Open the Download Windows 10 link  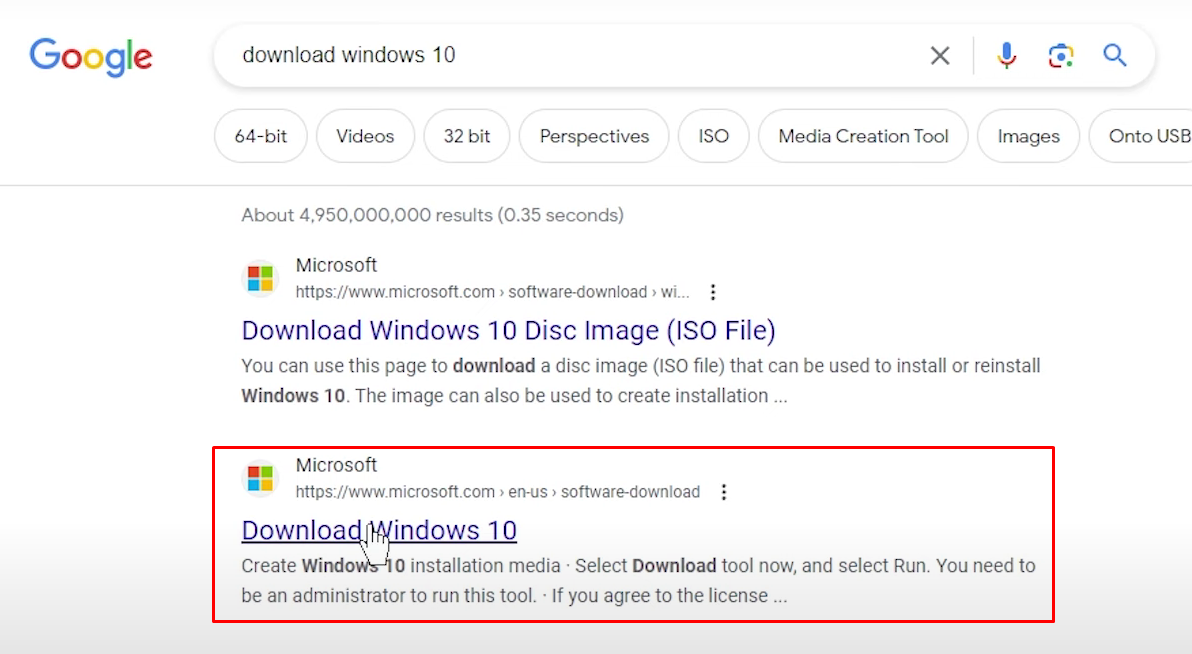pos(378,530)
